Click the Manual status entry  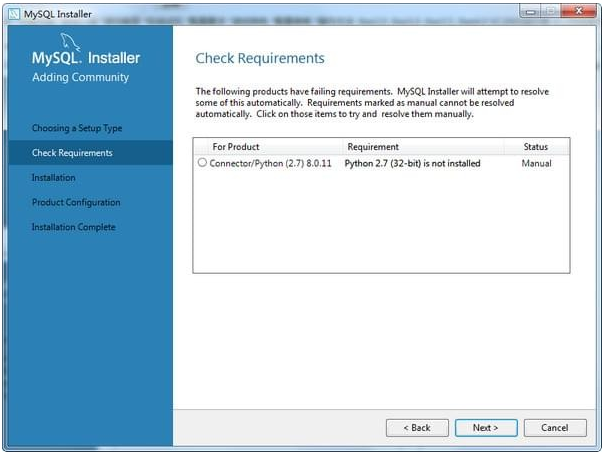click(536, 163)
